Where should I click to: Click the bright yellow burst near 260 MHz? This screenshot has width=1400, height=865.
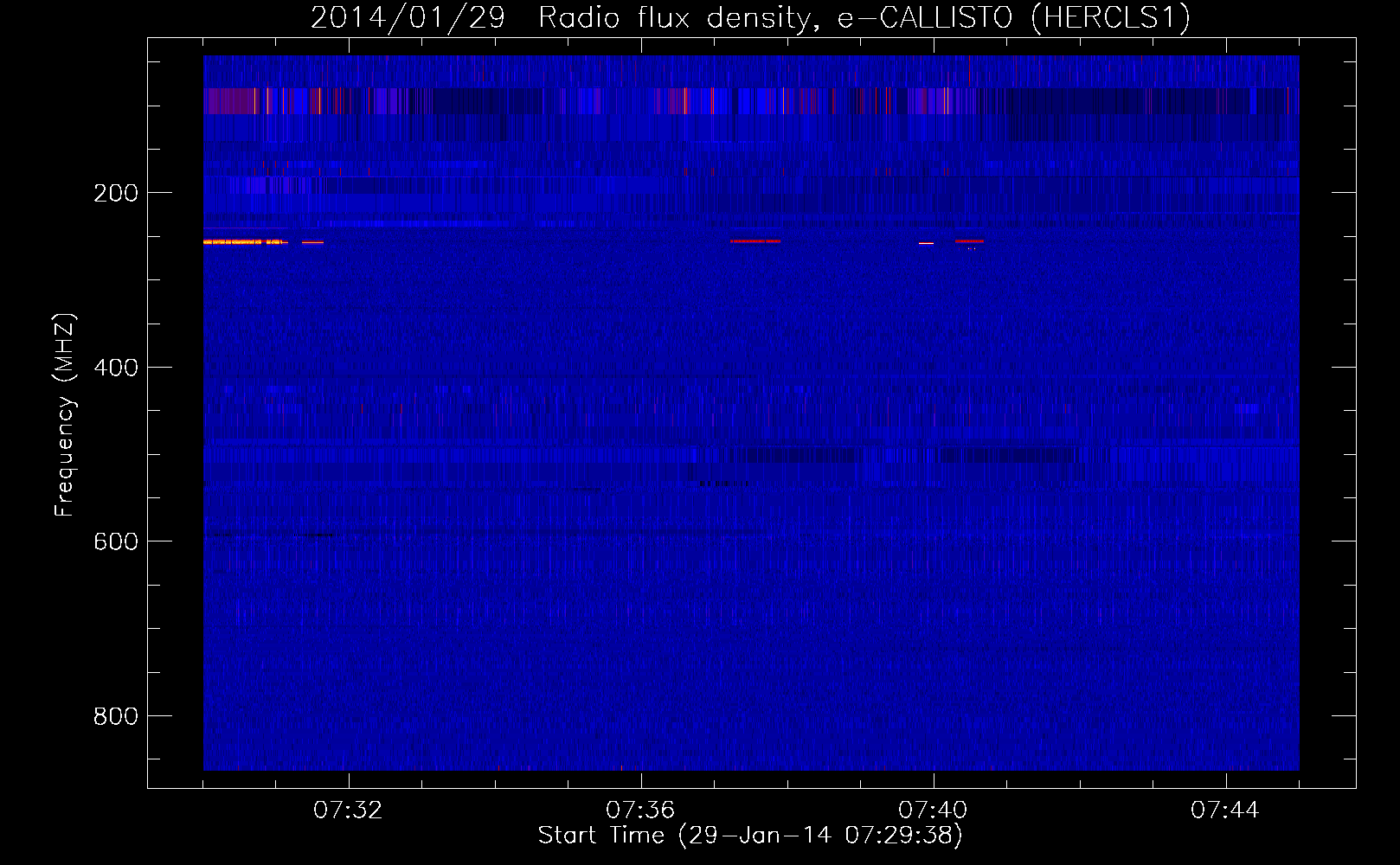click(x=244, y=242)
